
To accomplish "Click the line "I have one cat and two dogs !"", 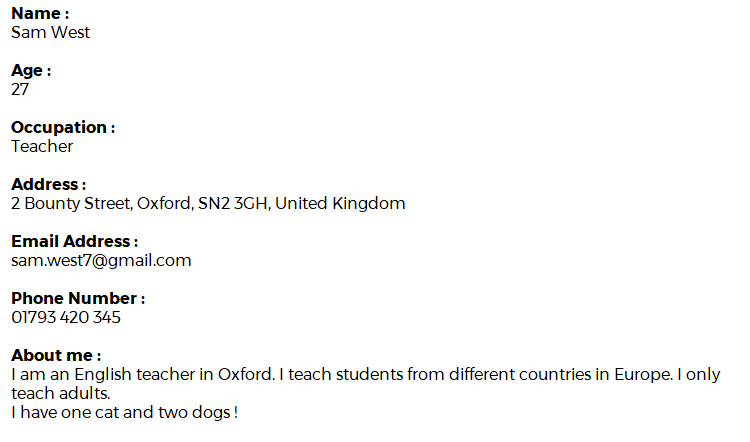I will (124, 413).
